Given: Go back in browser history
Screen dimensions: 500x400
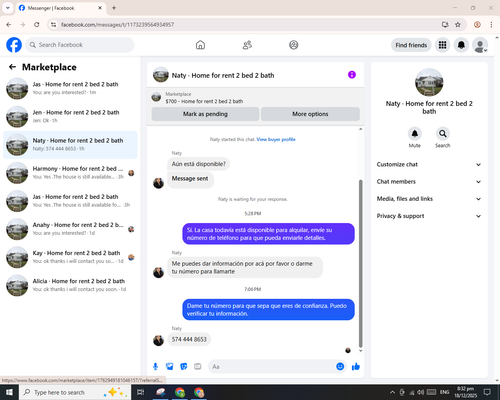Looking at the screenshot, I should click(9, 24).
